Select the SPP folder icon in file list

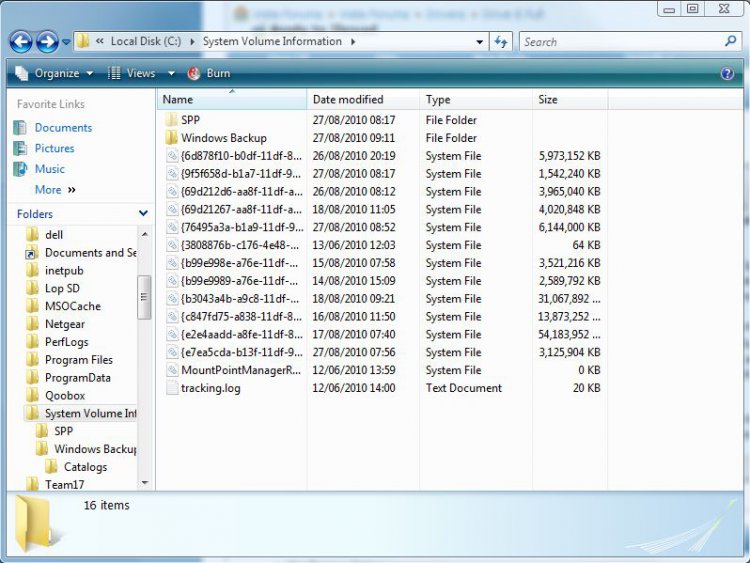(x=172, y=120)
